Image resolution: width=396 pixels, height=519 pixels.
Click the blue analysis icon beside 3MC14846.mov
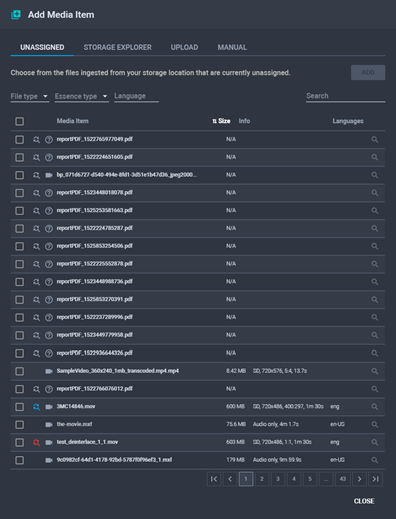coord(36,407)
